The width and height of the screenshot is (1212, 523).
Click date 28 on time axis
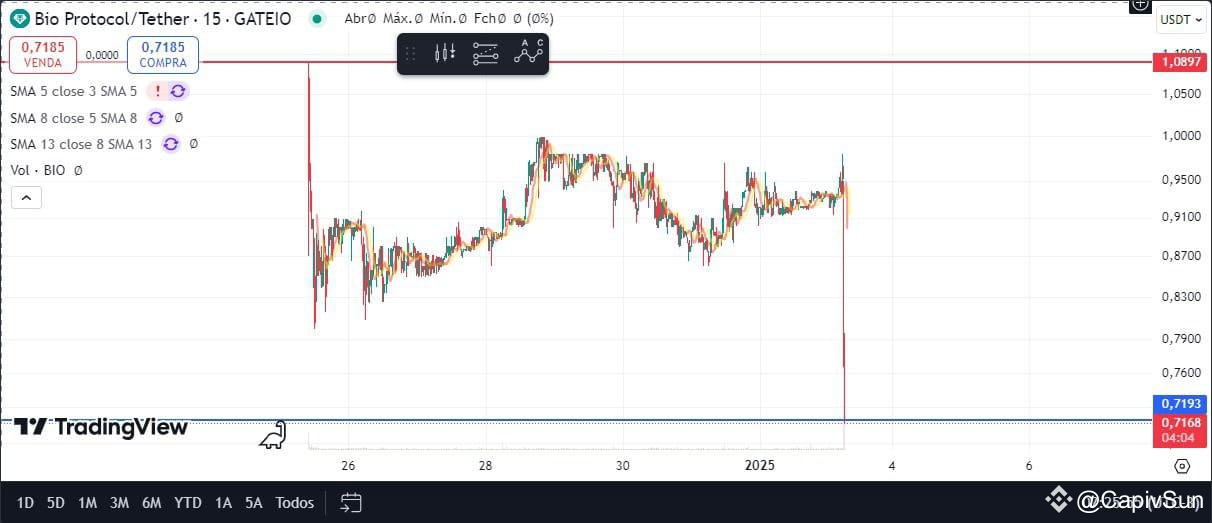coord(485,466)
